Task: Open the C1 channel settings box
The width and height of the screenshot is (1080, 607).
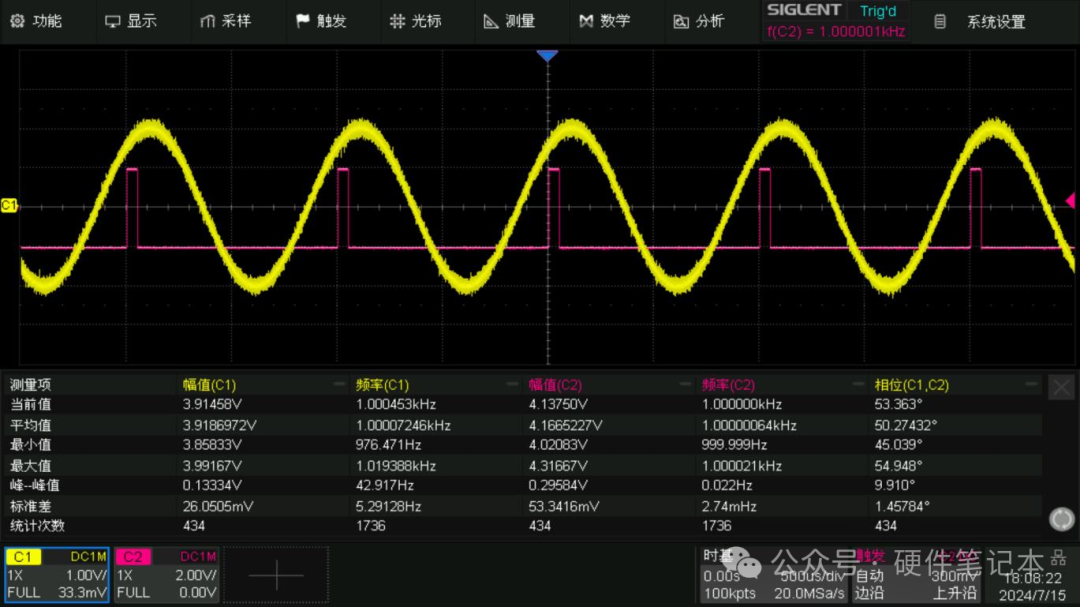Action: tap(57, 575)
